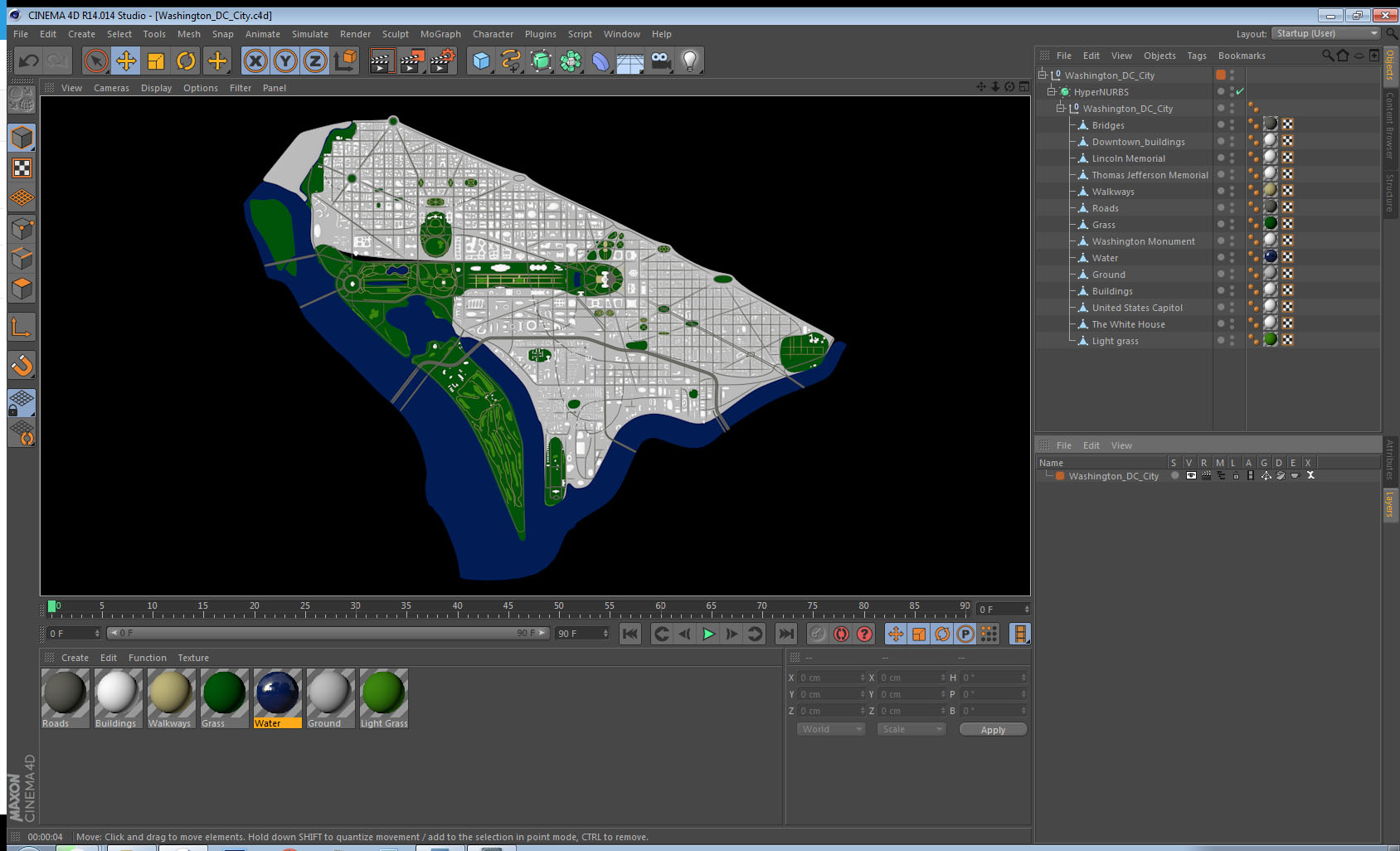Toggle X axis lock

pyautogui.click(x=255, y=61)
